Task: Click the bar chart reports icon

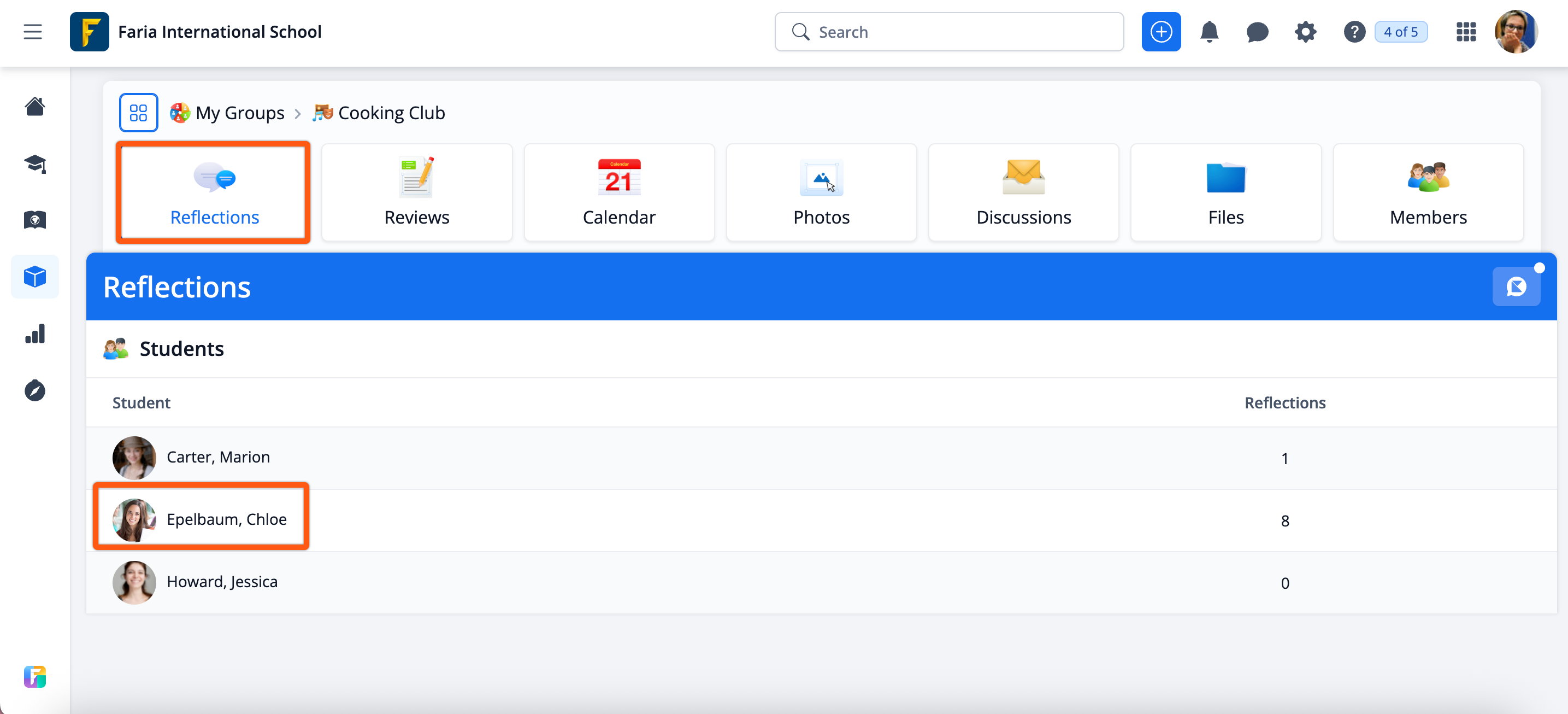Action: point(35,334)
